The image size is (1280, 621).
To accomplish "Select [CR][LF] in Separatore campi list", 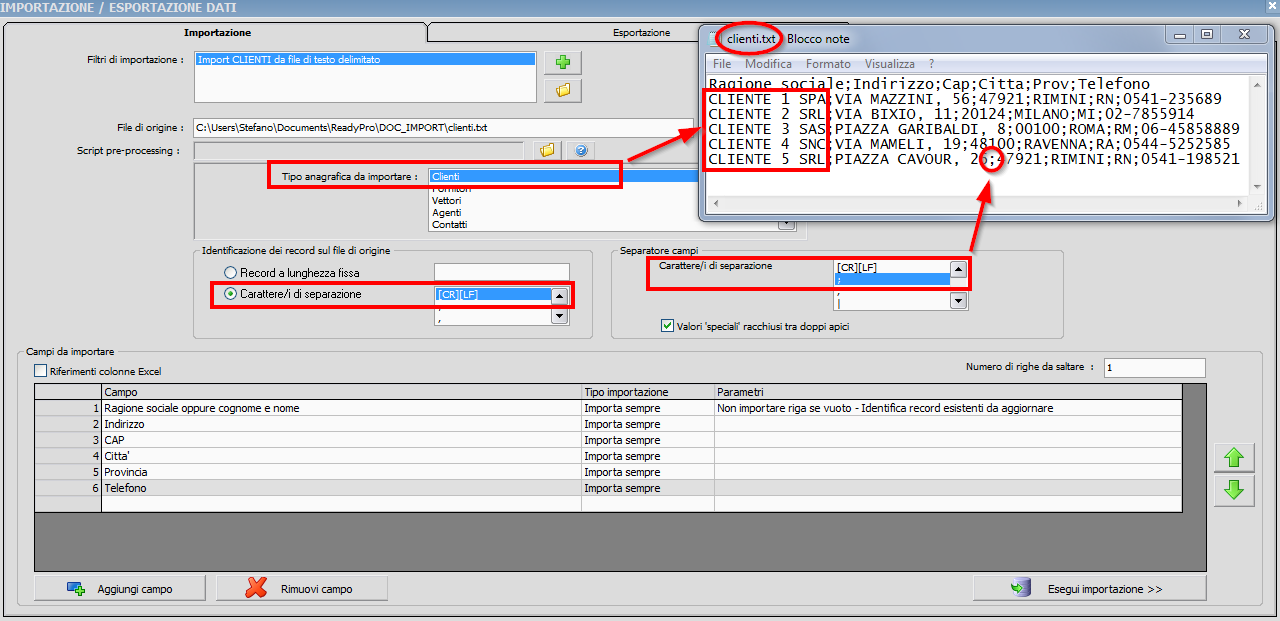I will click(891, 268).
